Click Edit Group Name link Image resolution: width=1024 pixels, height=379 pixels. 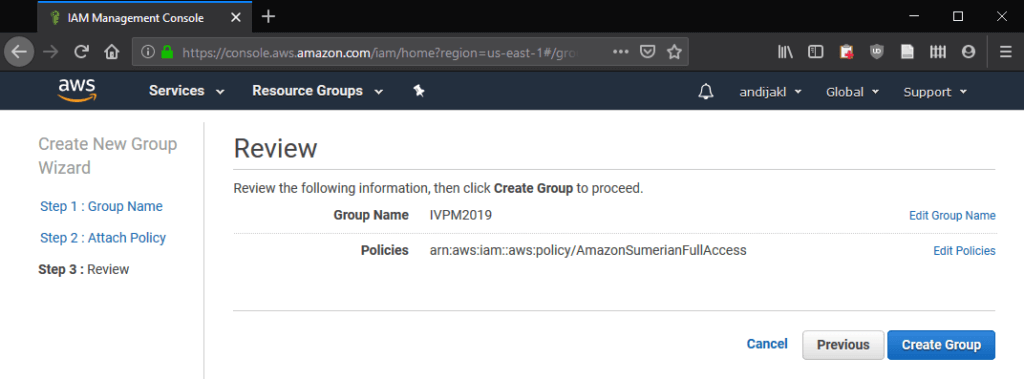click(x=952, y=216)
